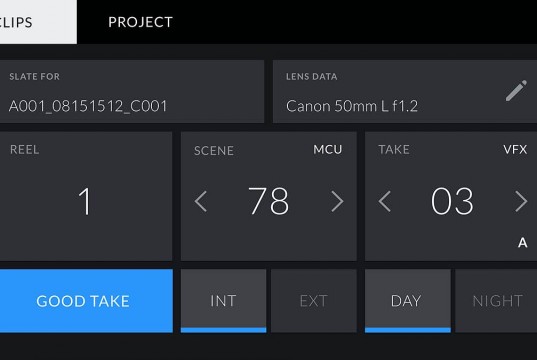Select INT location option
This screenshot has width=537, height=360.
[x=223, y=301]
